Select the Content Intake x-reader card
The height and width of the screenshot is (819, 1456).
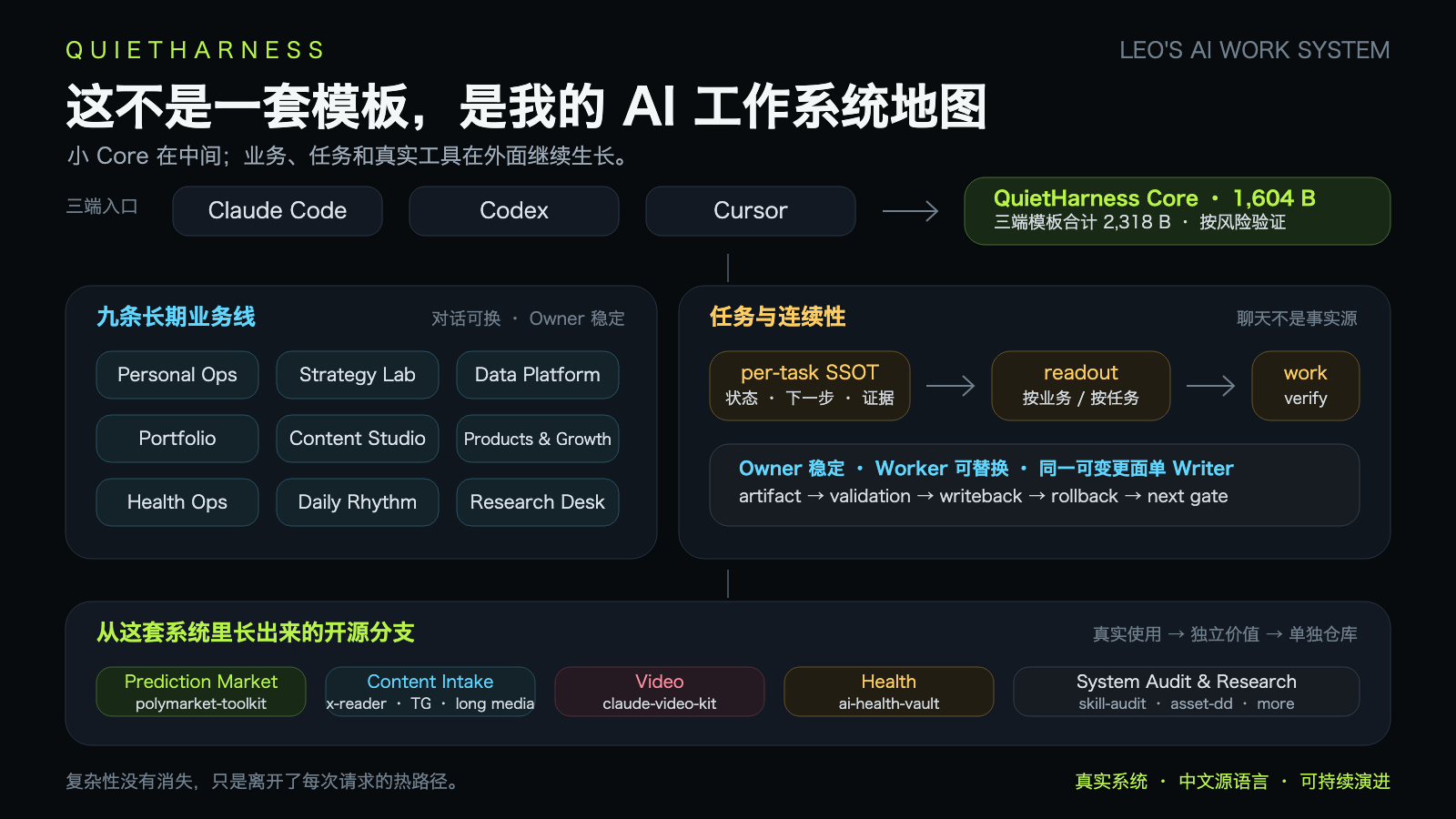pos(430,692)
